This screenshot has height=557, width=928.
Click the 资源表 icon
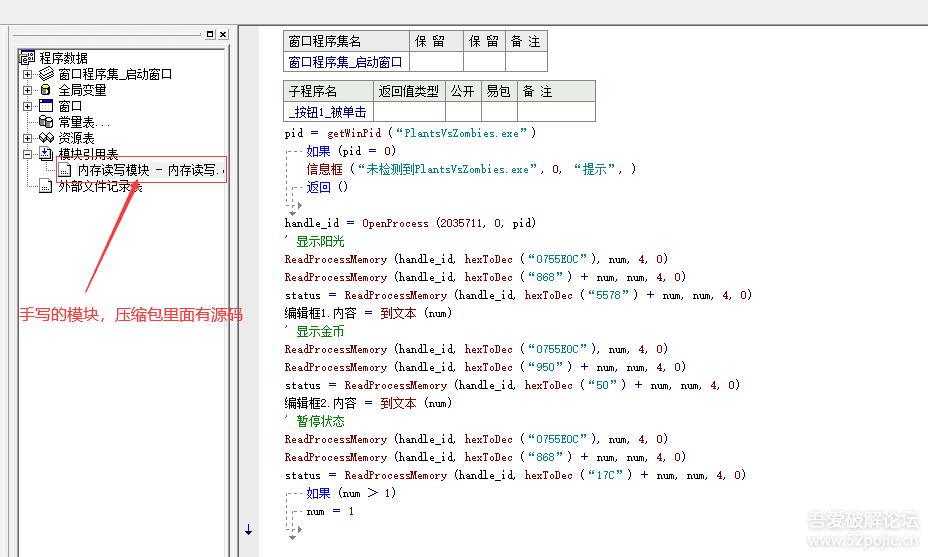point(46,138)
